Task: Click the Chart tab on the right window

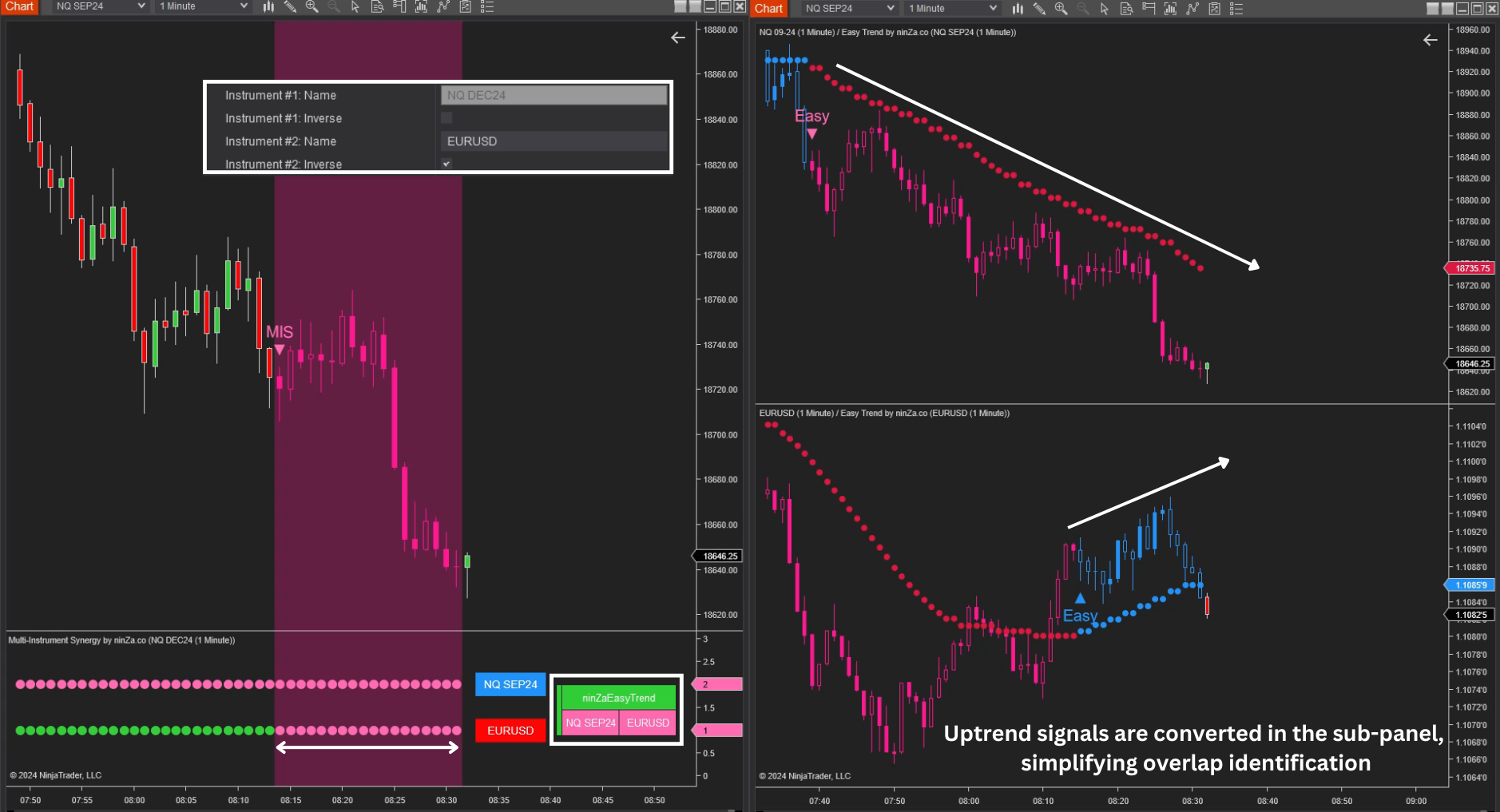Action: coord(768,8)
